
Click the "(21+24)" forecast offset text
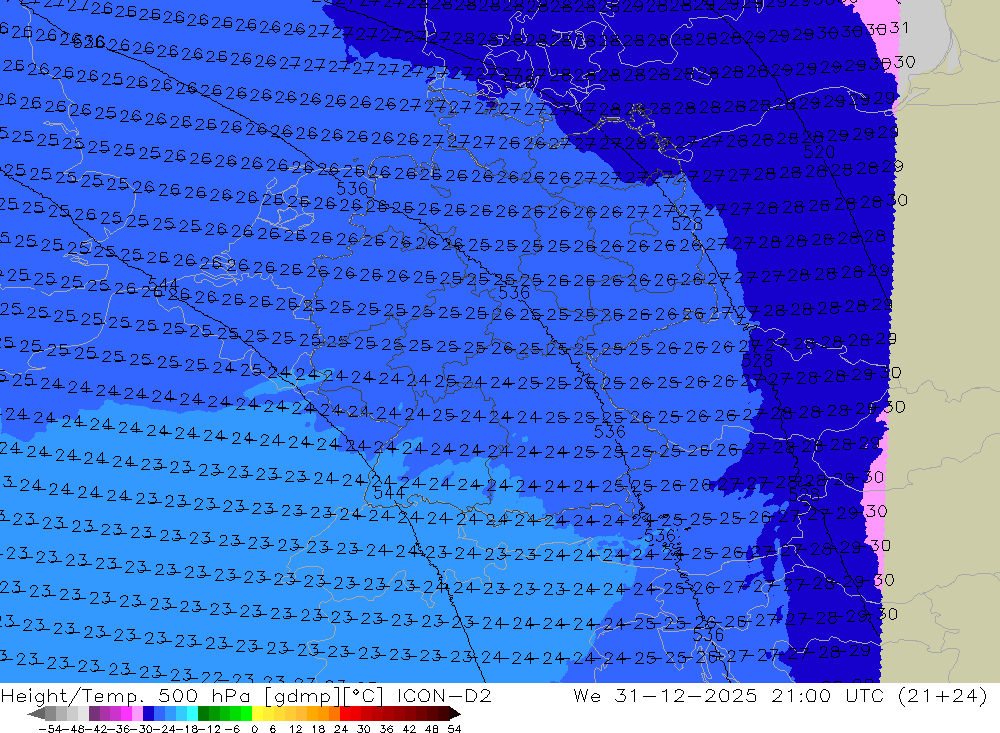pos(943,695)
